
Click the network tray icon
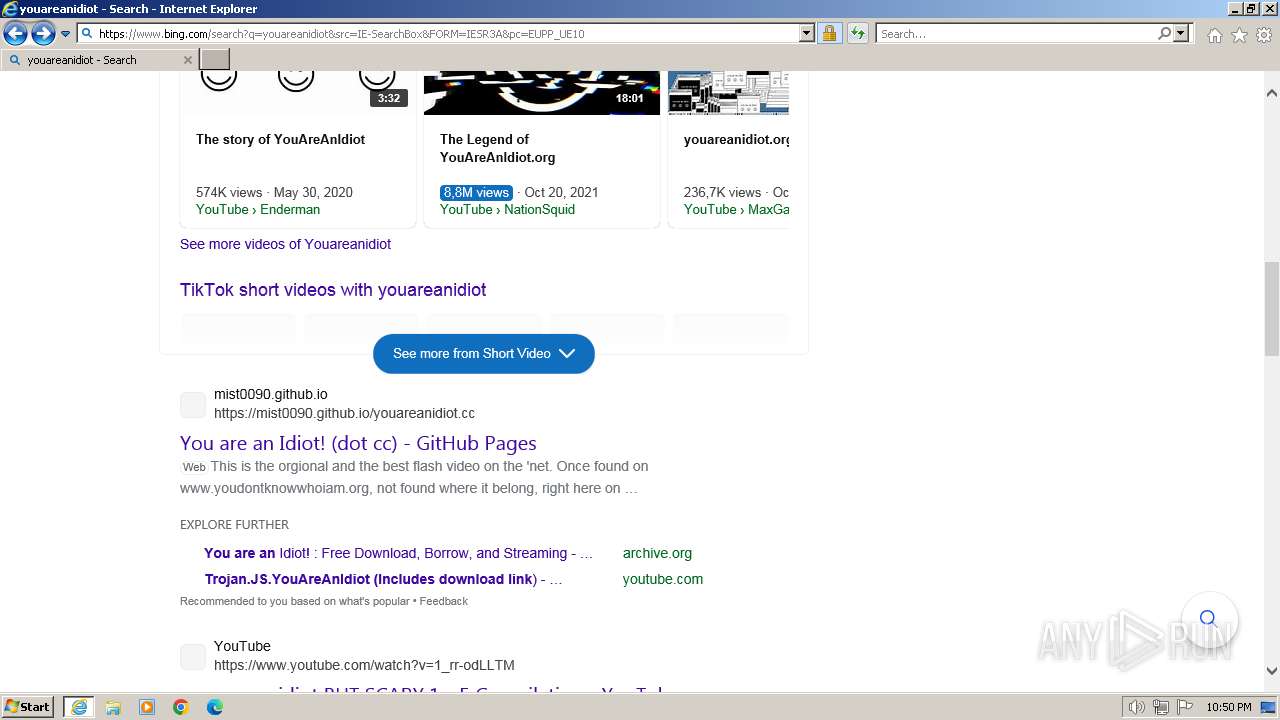coord(1161,707)
